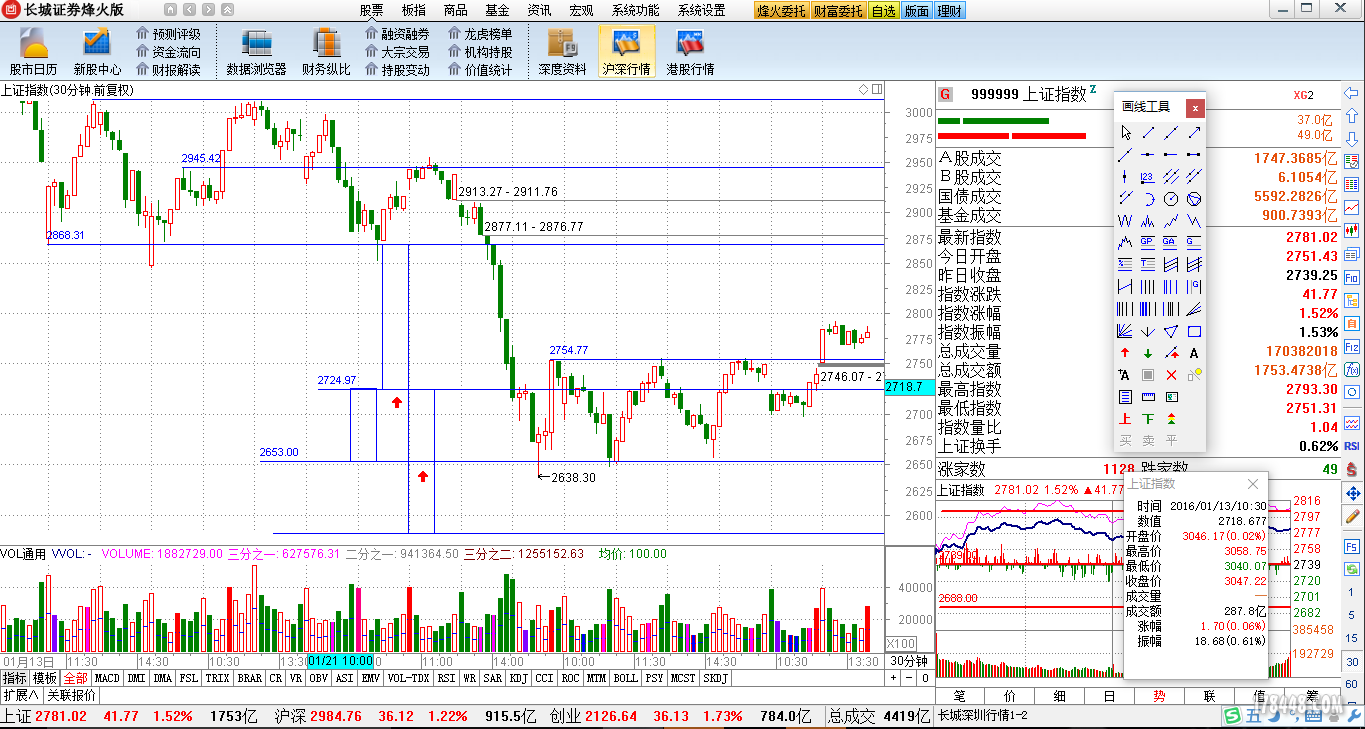
Task: Click the red X delete drawing tool
Action: pyautogui.click(x=1171, y=375)
